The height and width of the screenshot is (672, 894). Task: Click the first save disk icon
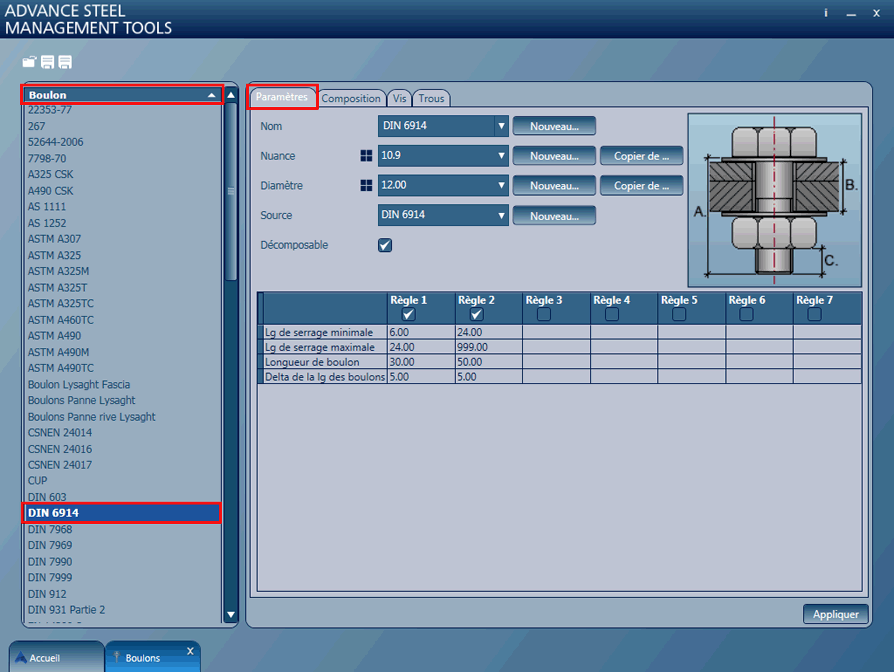coord(47,62)
